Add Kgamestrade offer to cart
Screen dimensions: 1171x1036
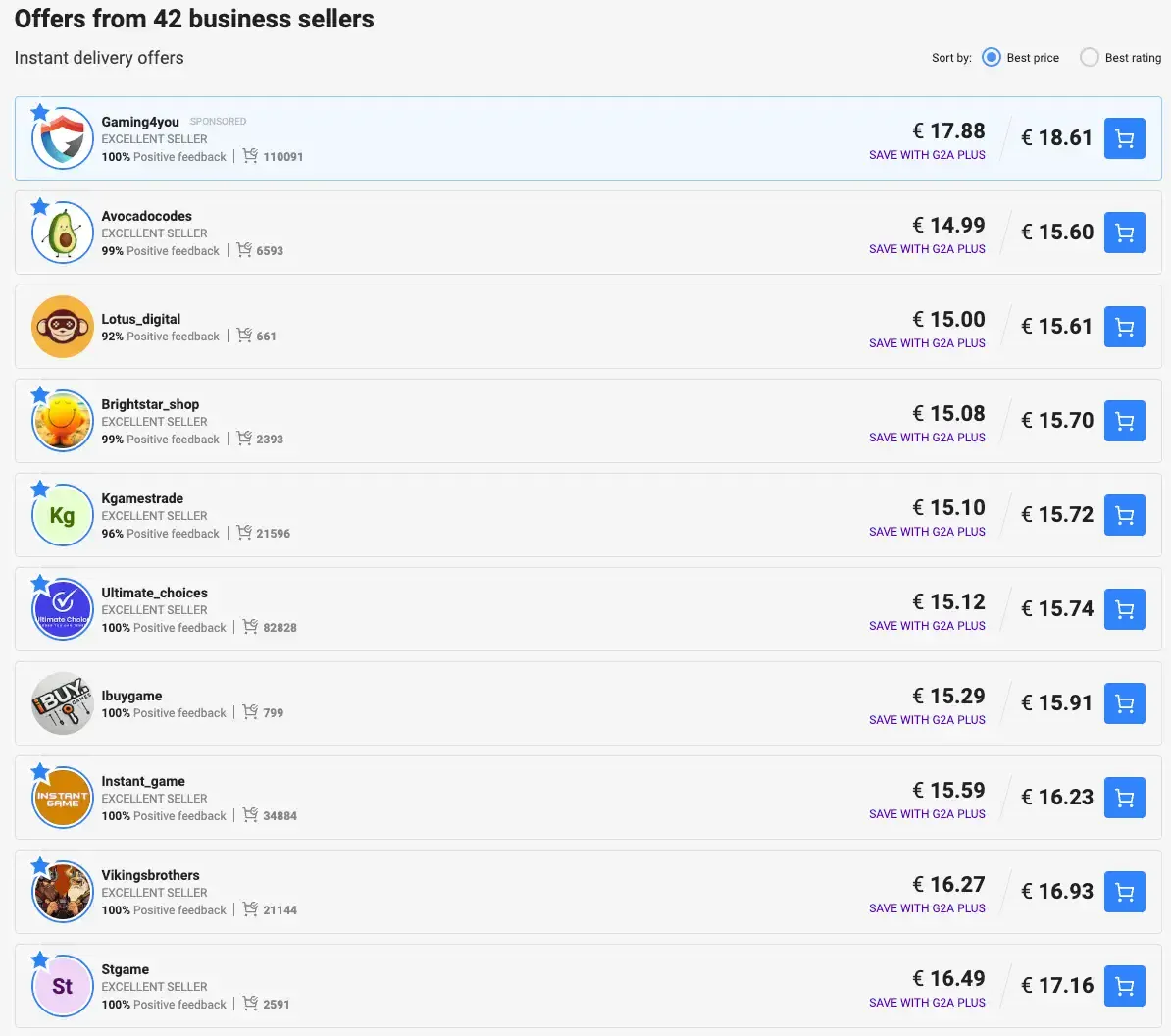[1124, 515]
